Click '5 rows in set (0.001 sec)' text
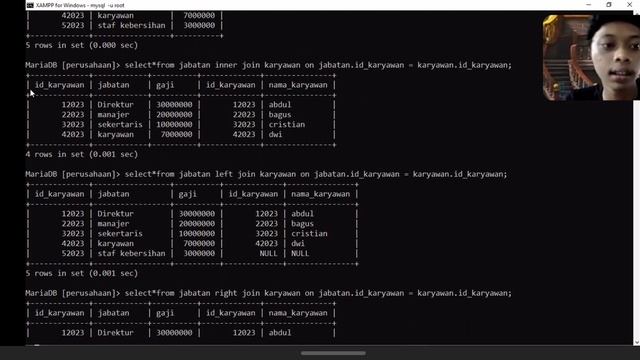The image size is (640, 360). click(82, 273)
